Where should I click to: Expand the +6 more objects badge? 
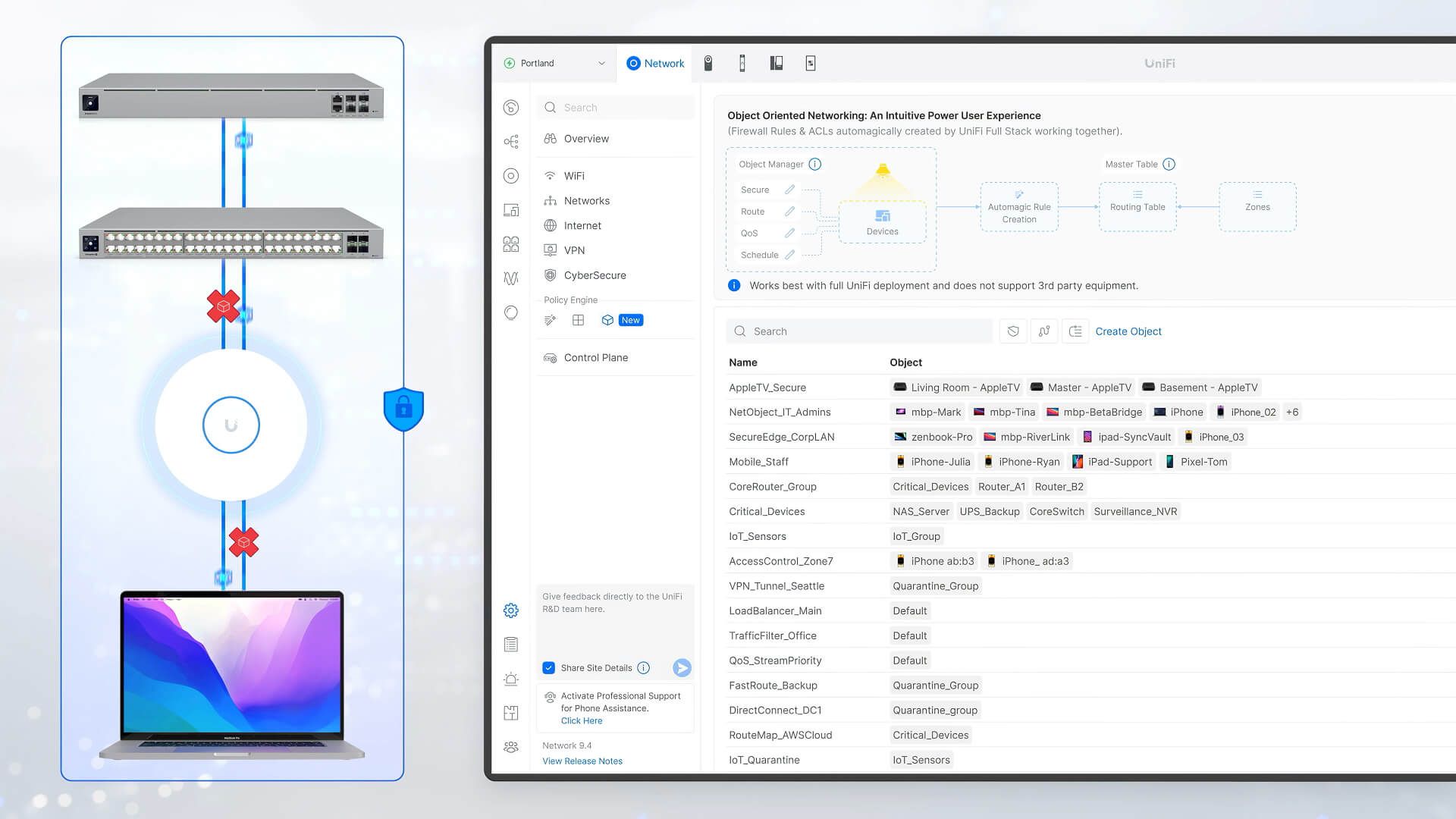(x=1292, y=412)
